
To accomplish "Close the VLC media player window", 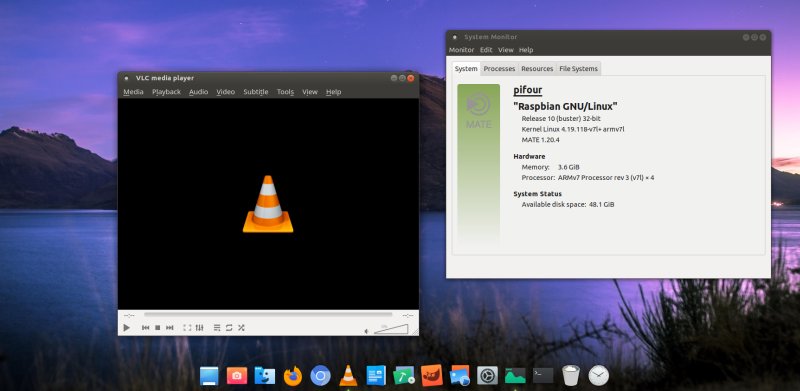I will 411,78.
